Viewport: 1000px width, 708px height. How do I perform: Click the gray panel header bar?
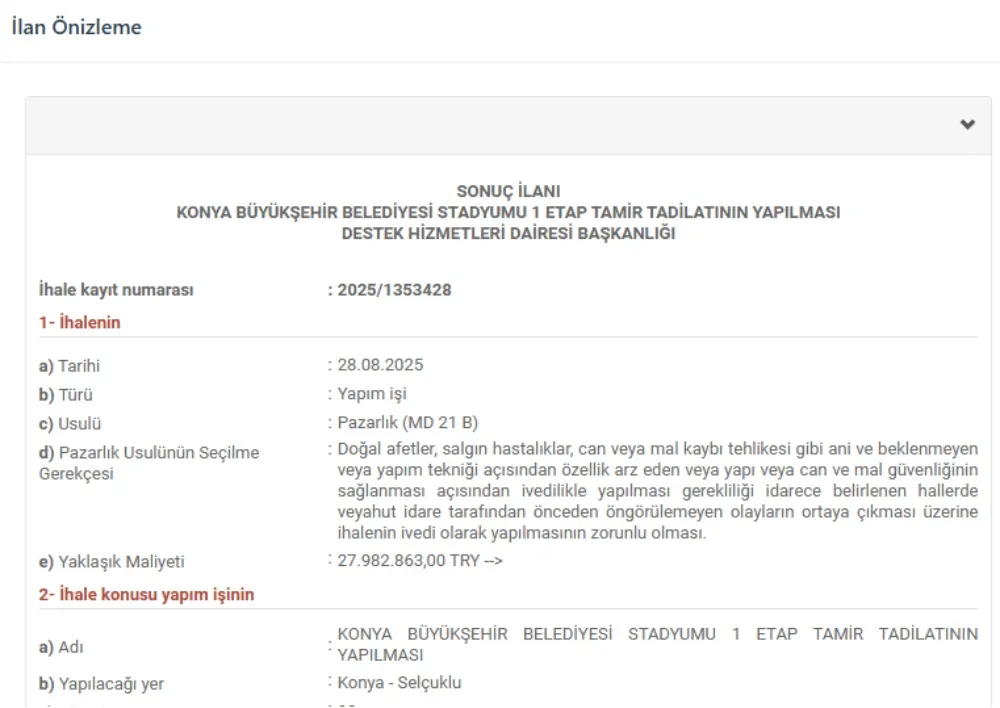500,124
